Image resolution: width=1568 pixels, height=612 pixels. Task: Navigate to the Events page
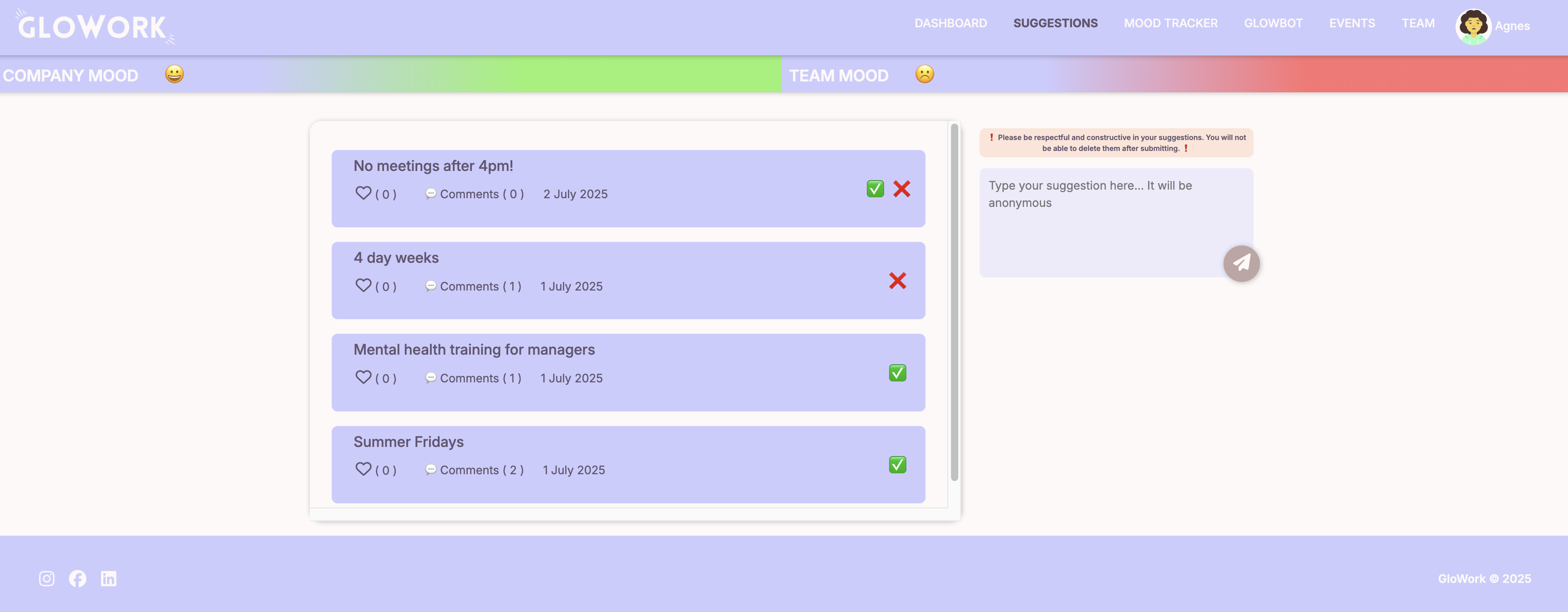pos(1352,23)
